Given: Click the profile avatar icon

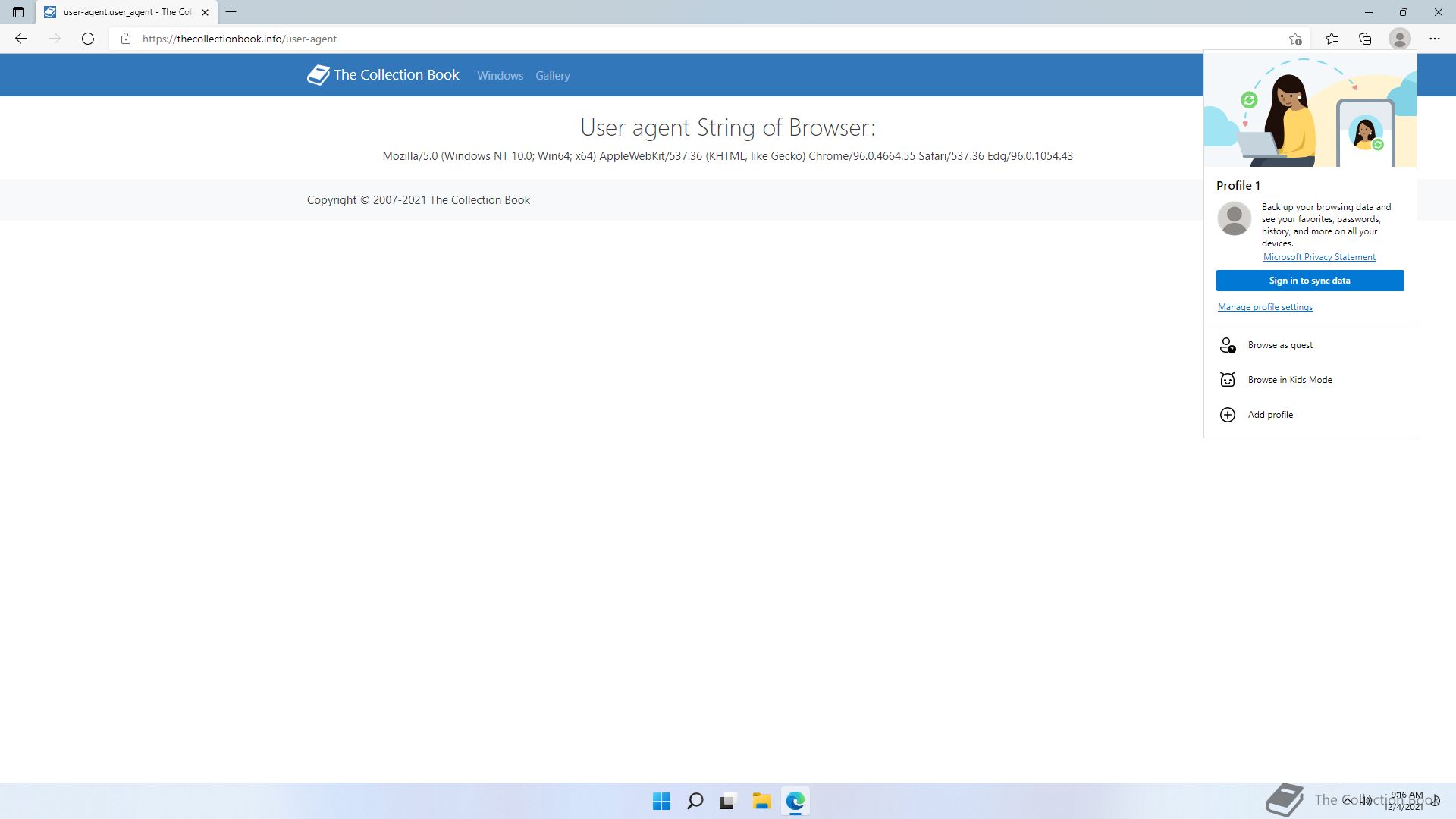Looking at the screenshot, I should coord(1399,39).
